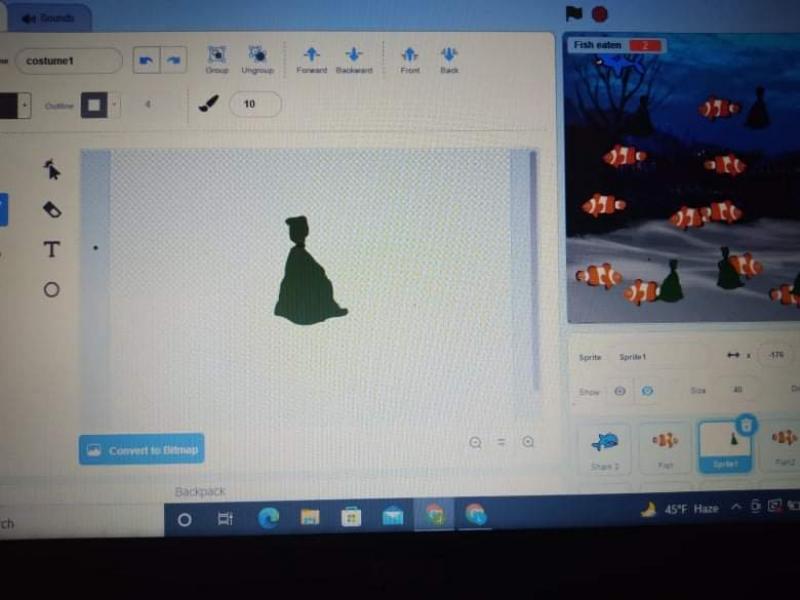Open the Outline color dropdown

point(114,105)
